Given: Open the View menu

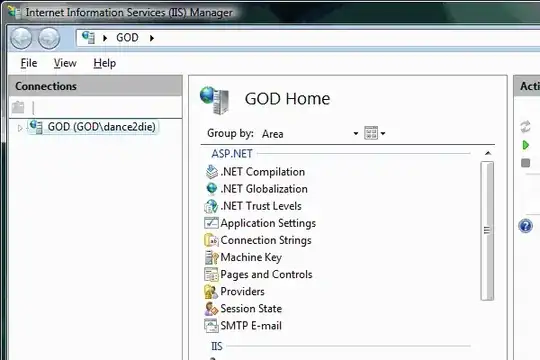Looking at the screenshot, I should 65,63.
